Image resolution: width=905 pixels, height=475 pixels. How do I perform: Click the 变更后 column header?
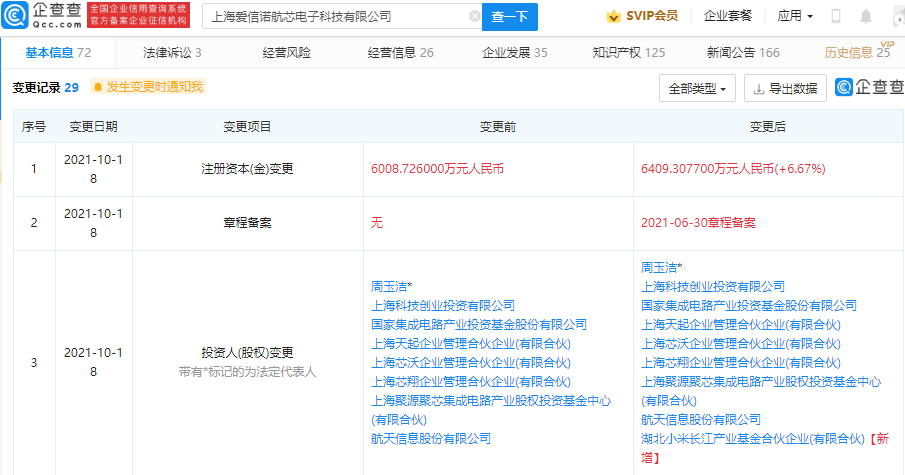(768, 126)
